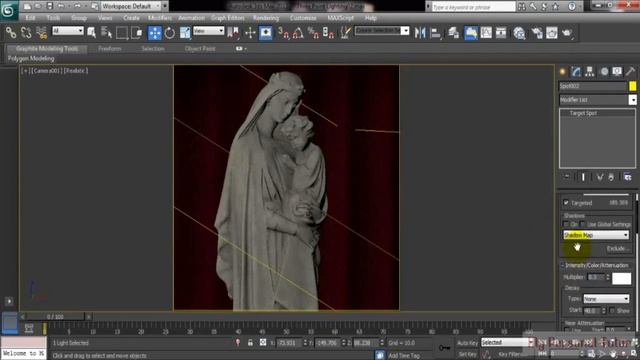Screen dimensions: 640x360
Task: Activate the Select and Move tool
Action: click(155, 33)
